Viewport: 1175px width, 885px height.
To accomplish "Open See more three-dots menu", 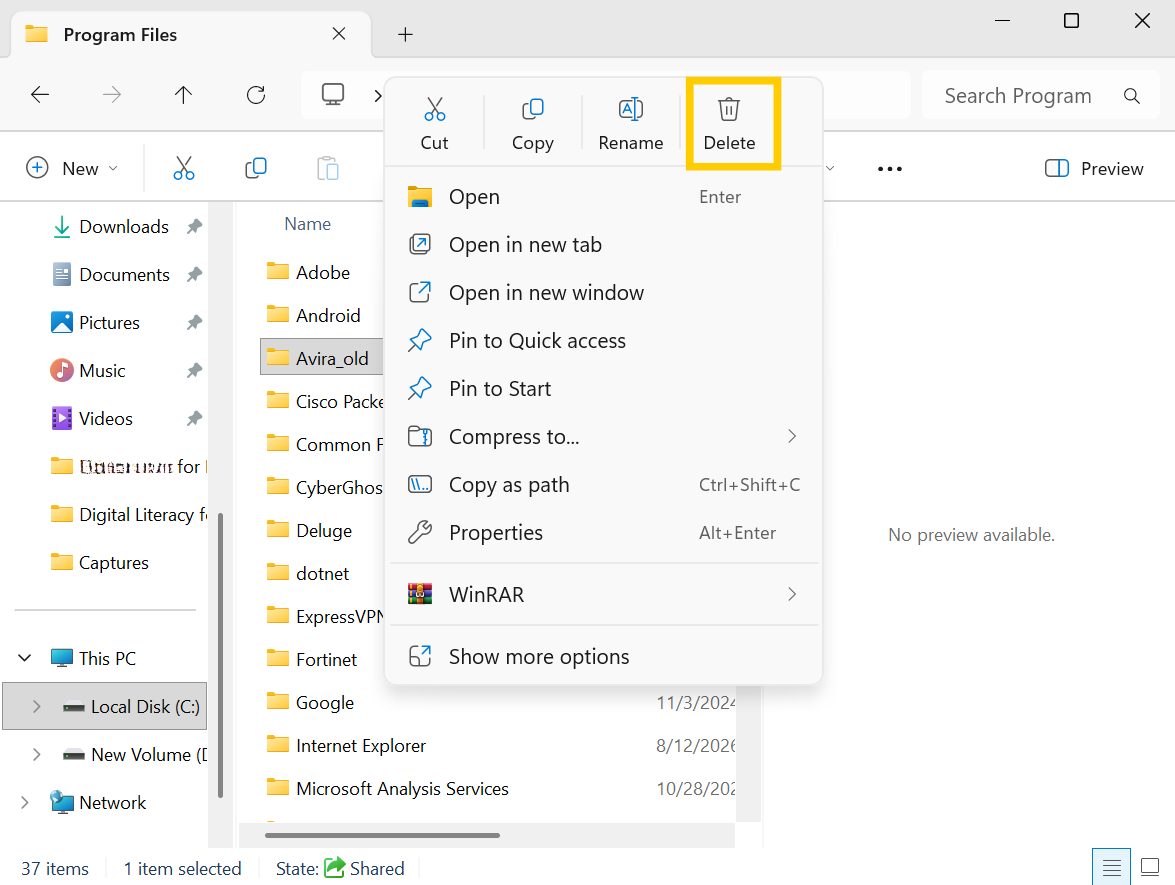I will (x=890, y=169).
